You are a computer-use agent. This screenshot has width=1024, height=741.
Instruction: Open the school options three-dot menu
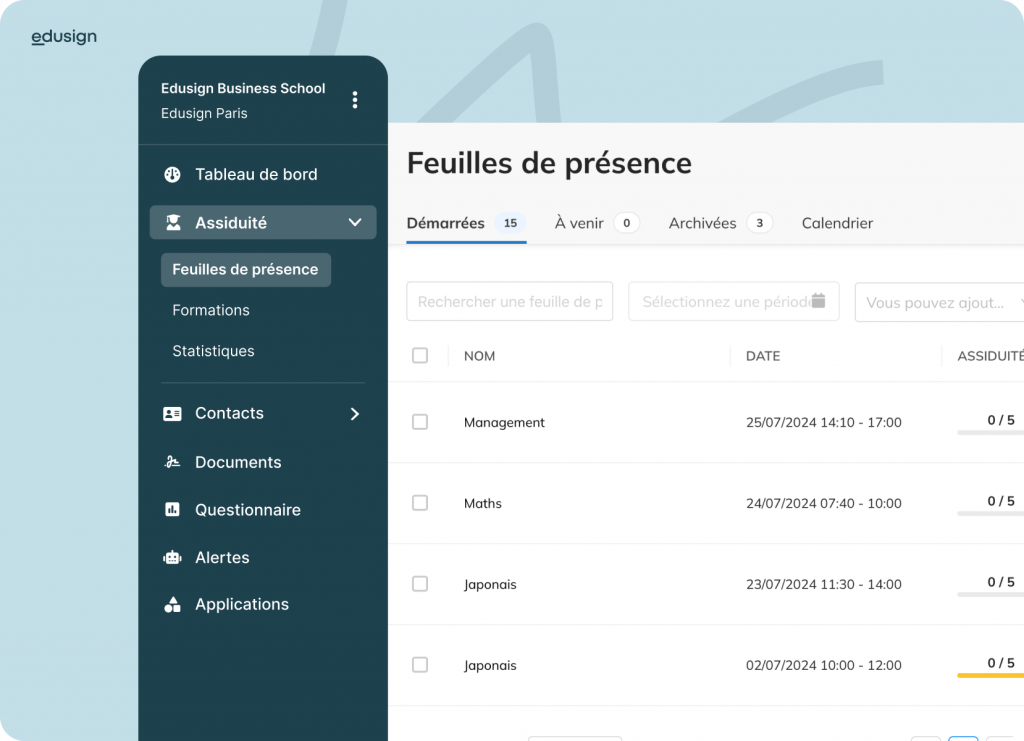pyautogui.click(x=355, y=100)
